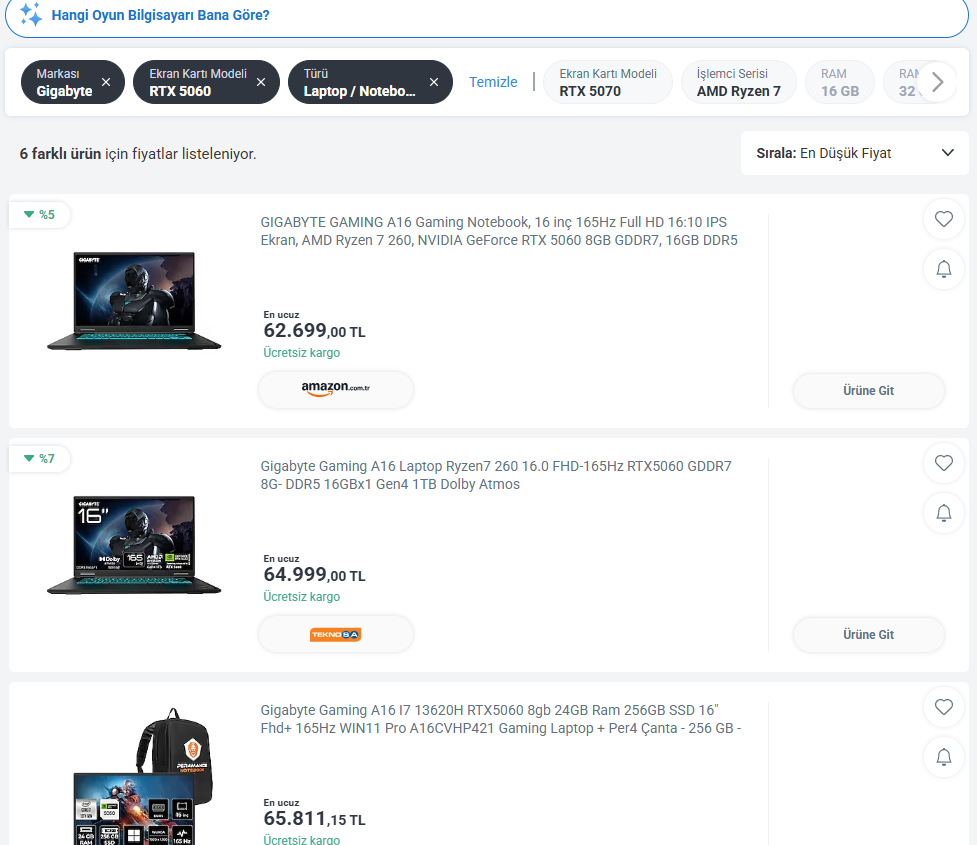
Task: Apply the AMD Ryzen 7 processor filter
Action: pos(738,82)
